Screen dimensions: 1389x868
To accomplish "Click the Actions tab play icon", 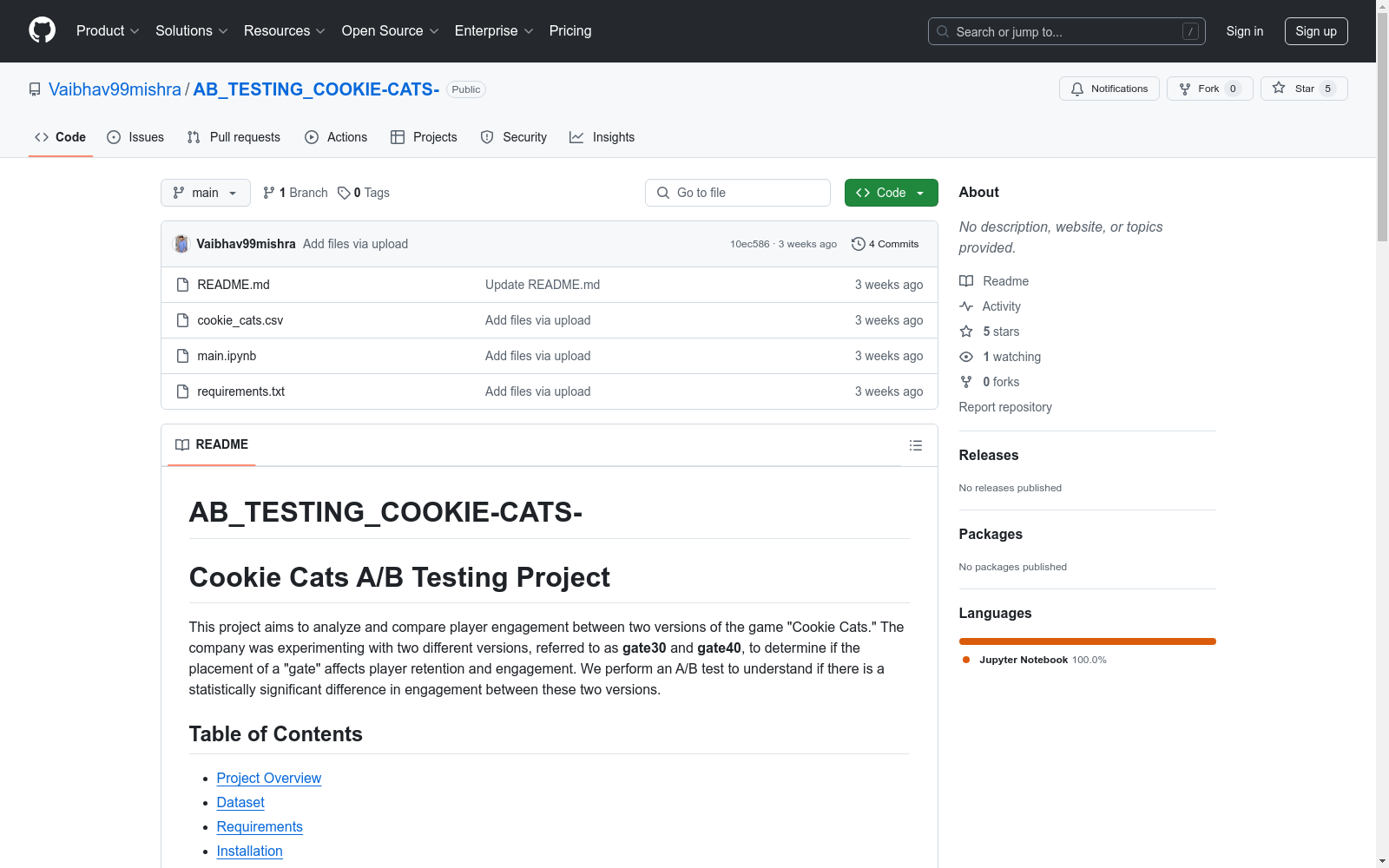I will tap(312, 137).
